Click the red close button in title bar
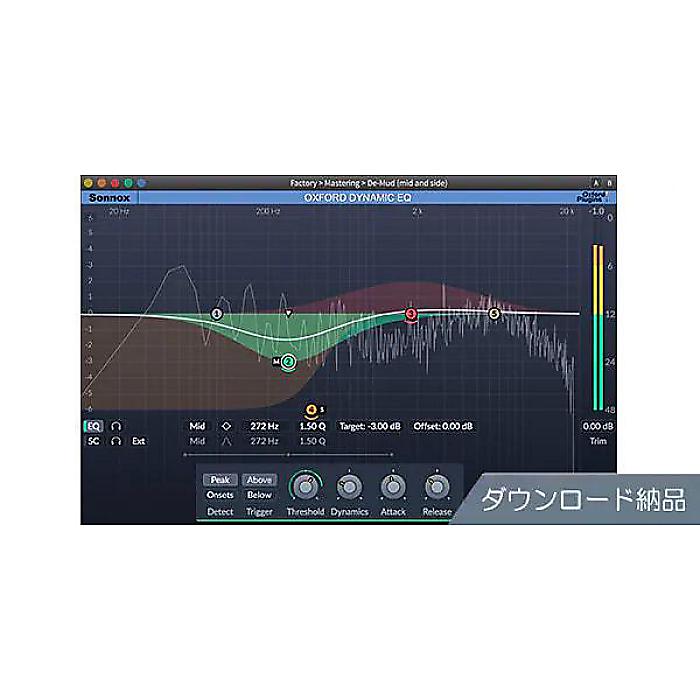700x700 pixels. tap(115, 183)
